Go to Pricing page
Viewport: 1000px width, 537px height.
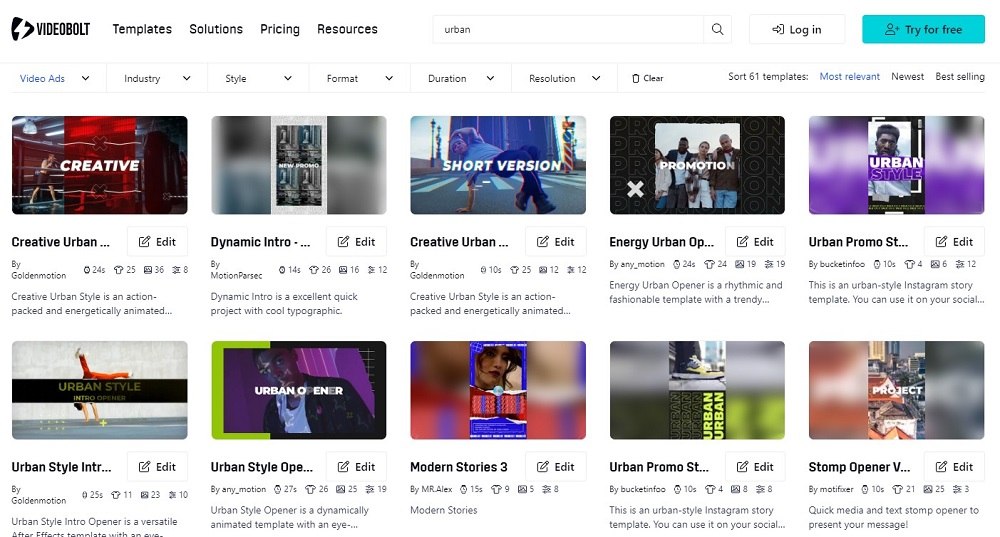[x=280, y=29]
